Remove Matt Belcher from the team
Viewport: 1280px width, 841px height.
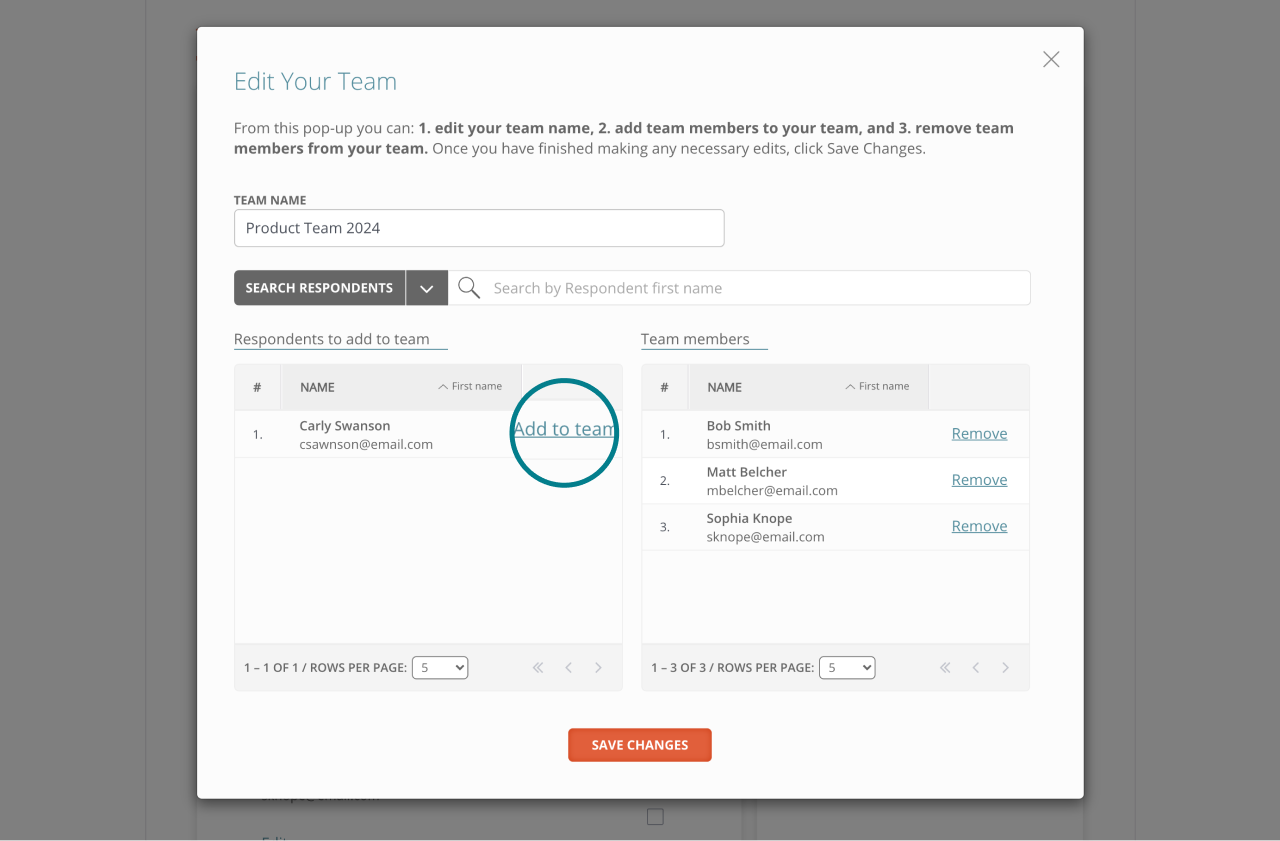979,480
